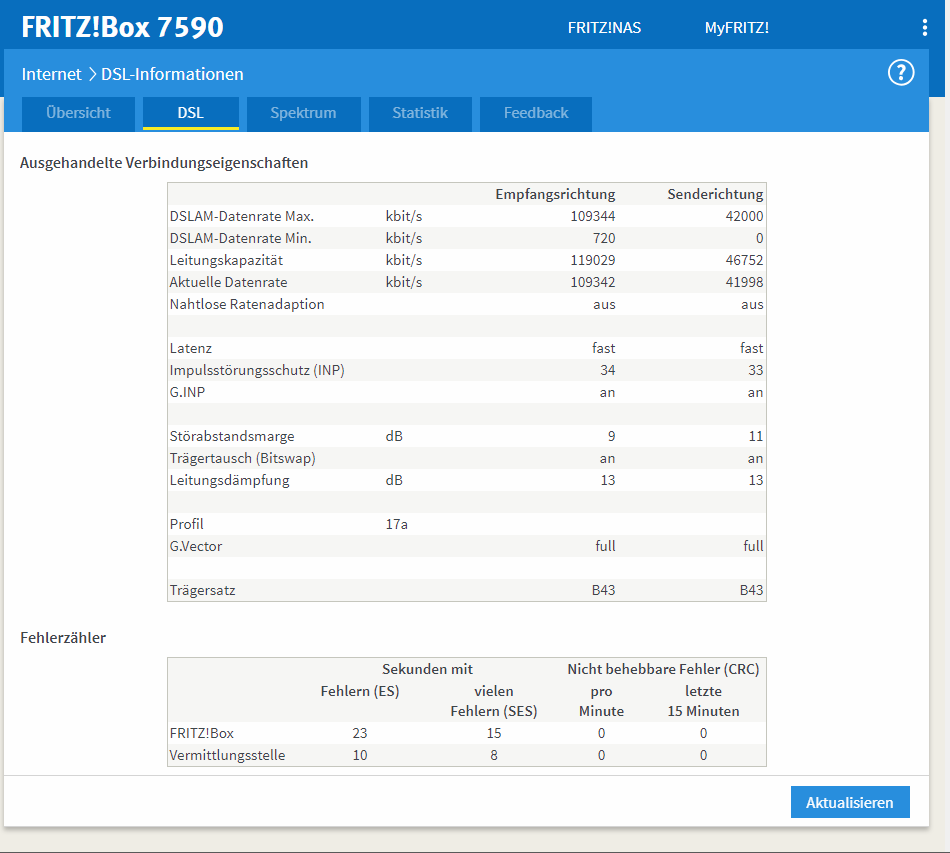Click the Nicht behebbare Fehler (CRC) header
Viewport: 950px width, 853px height.
click(x=663, y=669)
